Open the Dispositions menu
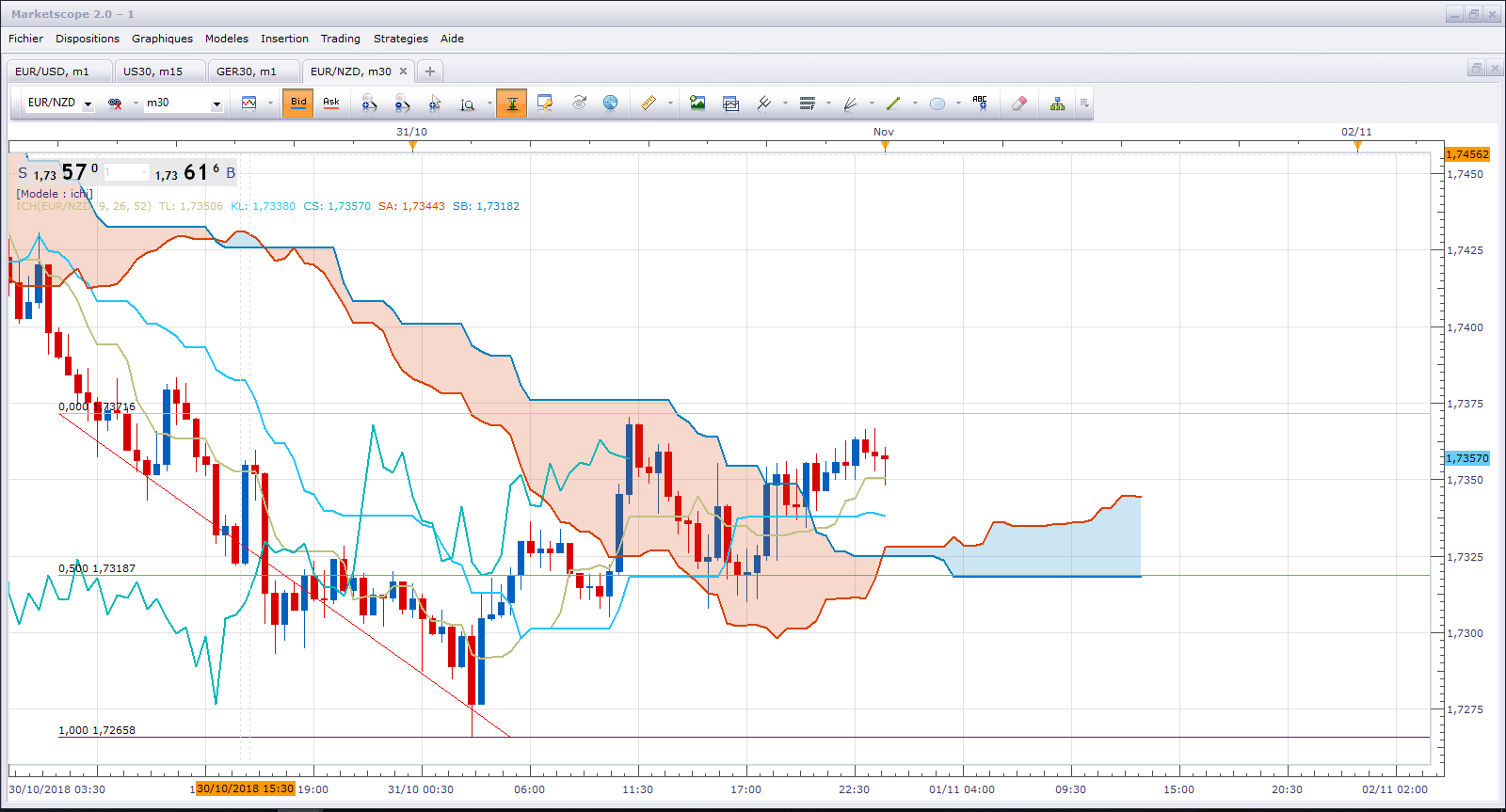 pyautogui.click(x=88, y=39)
